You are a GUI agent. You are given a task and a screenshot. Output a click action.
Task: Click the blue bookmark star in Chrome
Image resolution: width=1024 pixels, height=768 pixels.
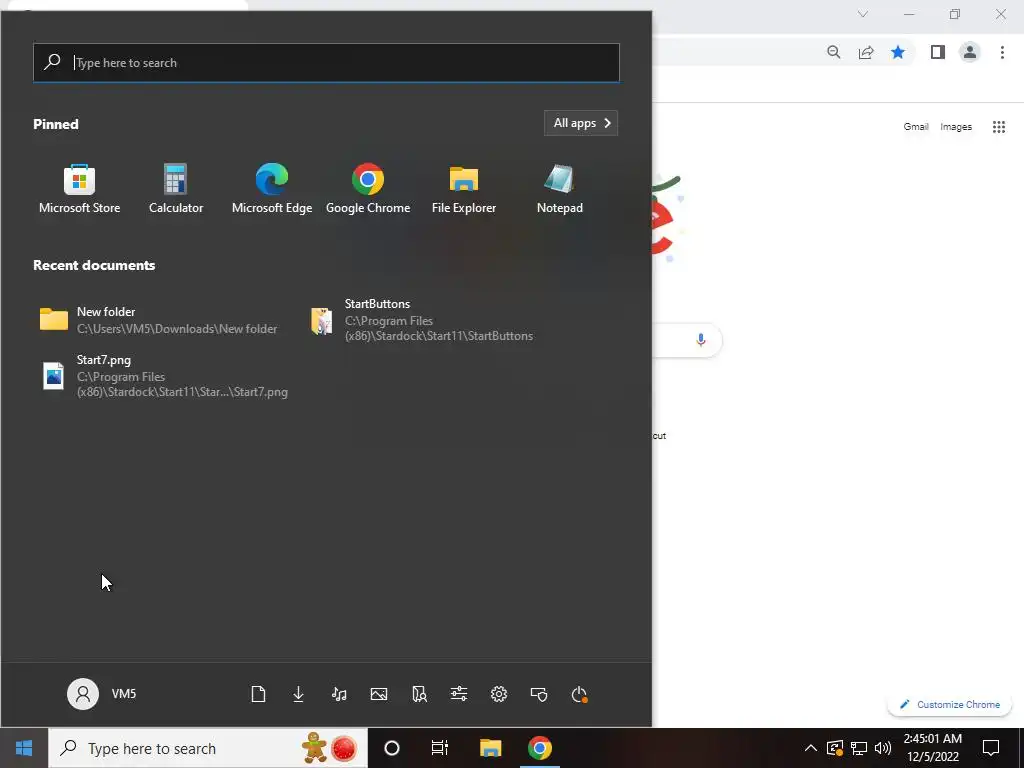tap(899, 52)
